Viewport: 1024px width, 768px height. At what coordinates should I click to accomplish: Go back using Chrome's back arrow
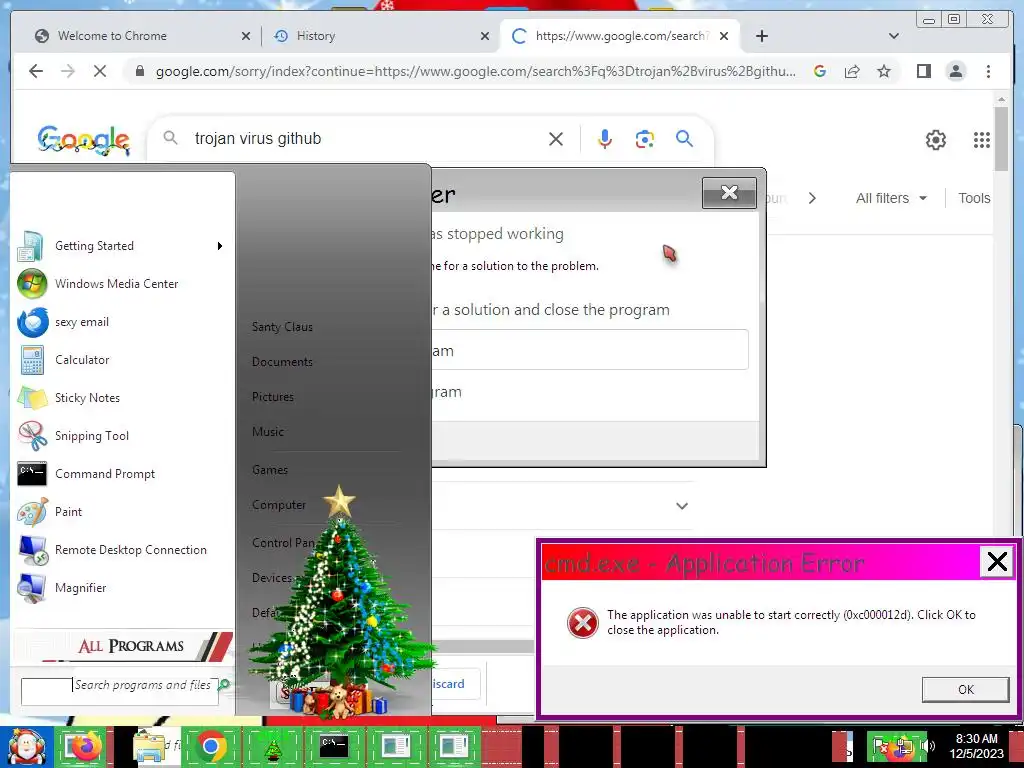point(36,71)
